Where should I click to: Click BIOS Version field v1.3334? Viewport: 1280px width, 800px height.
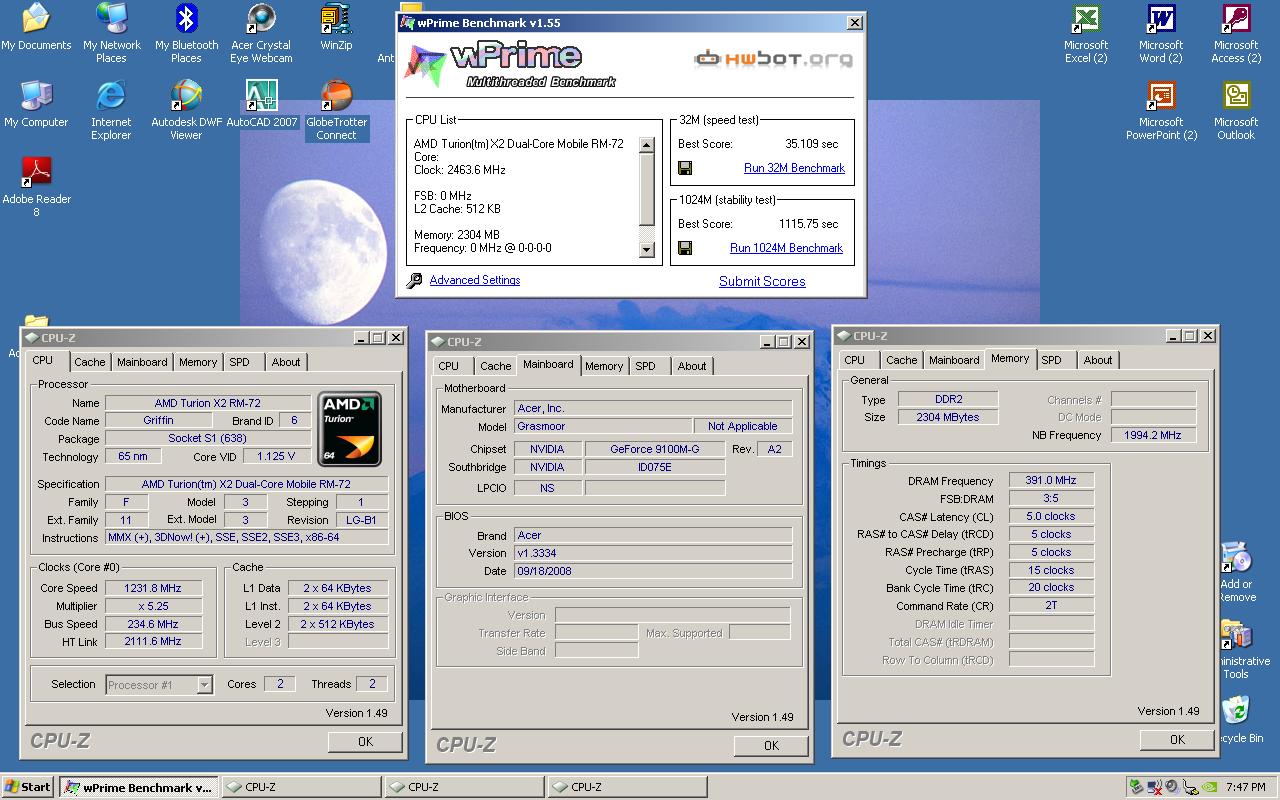(653, 553)
